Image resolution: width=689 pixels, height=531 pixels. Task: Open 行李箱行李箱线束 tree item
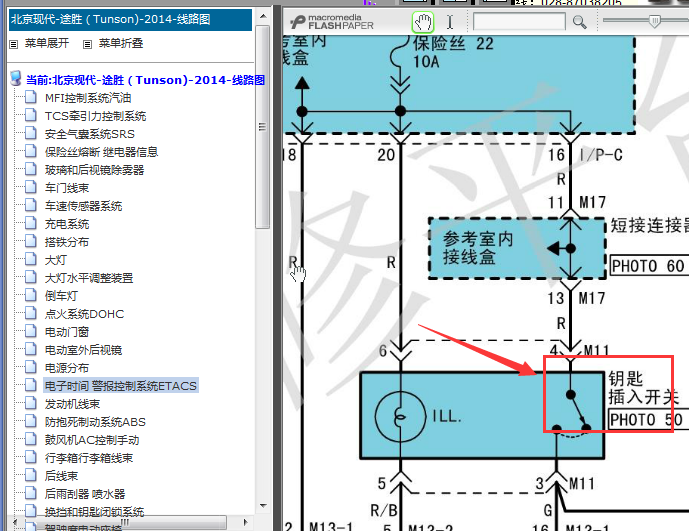tap(89, 458)
